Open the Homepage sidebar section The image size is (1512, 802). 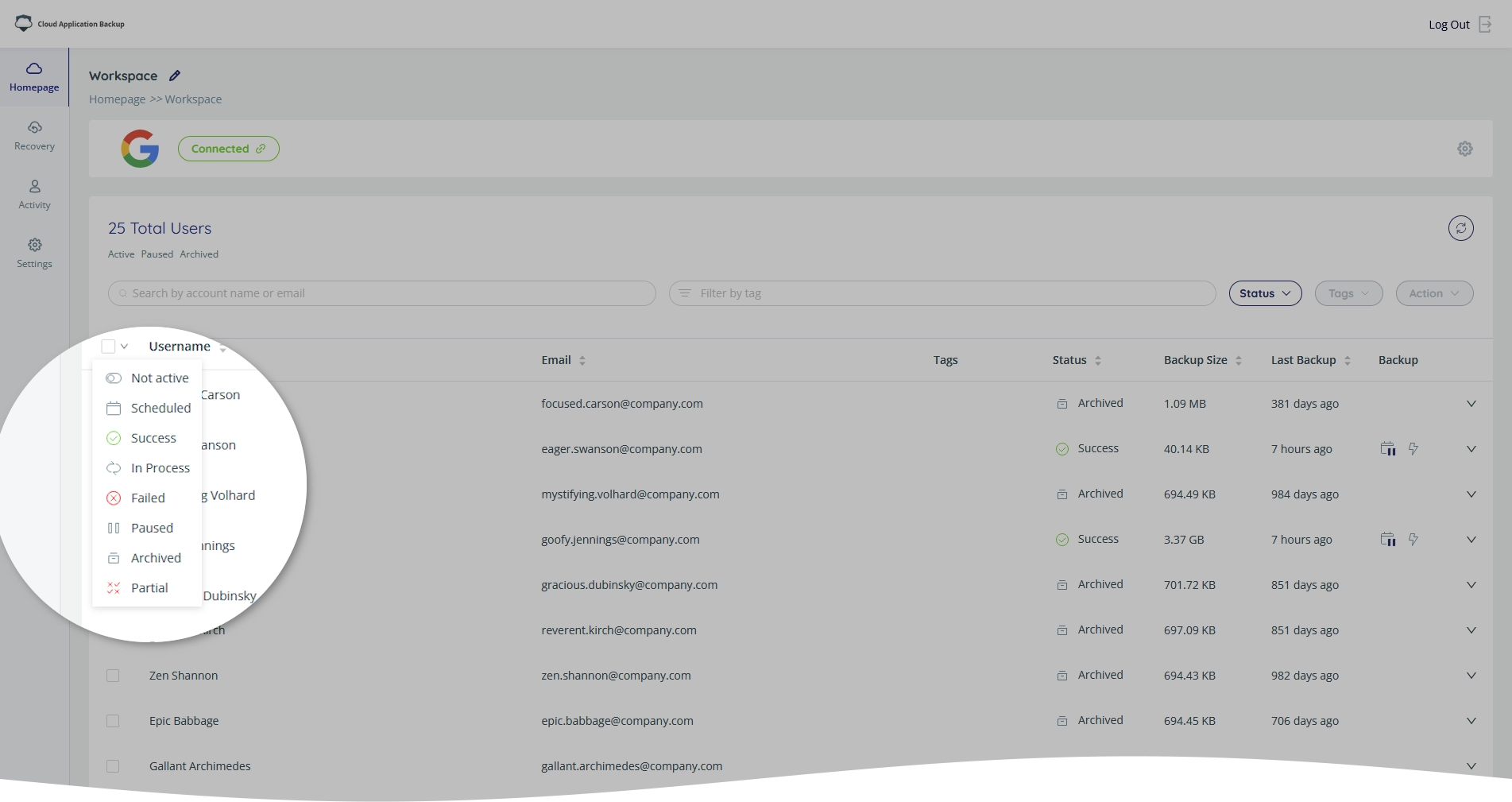coord(34,77)
